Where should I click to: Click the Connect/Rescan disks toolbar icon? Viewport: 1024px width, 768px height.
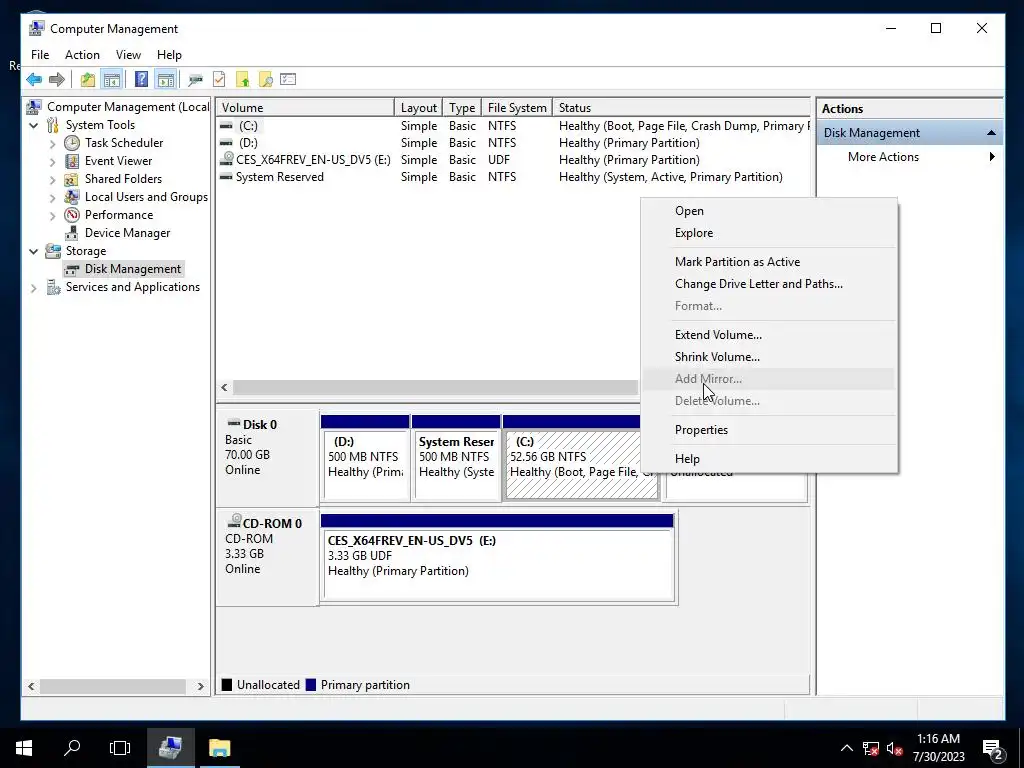click(195, 80)
